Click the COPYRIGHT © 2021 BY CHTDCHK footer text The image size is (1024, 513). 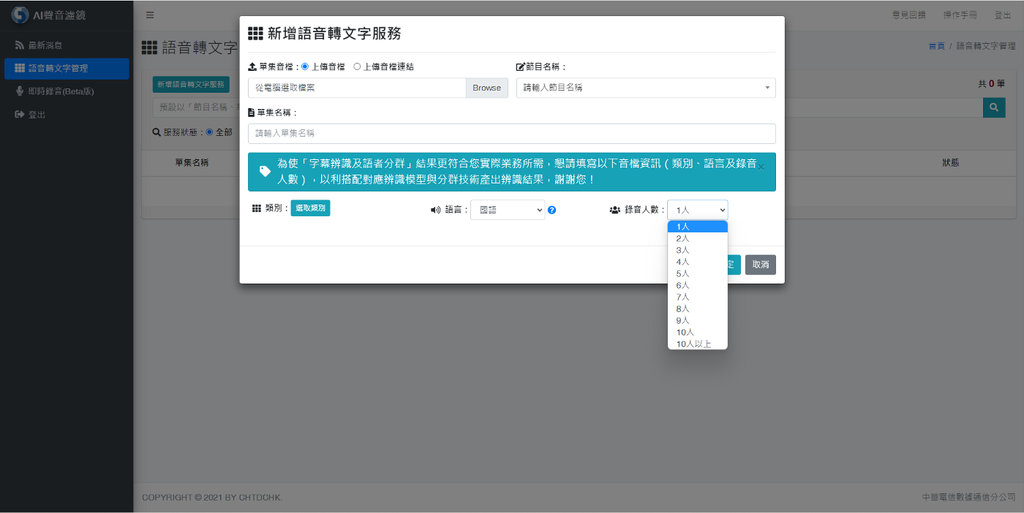(212, 497)
